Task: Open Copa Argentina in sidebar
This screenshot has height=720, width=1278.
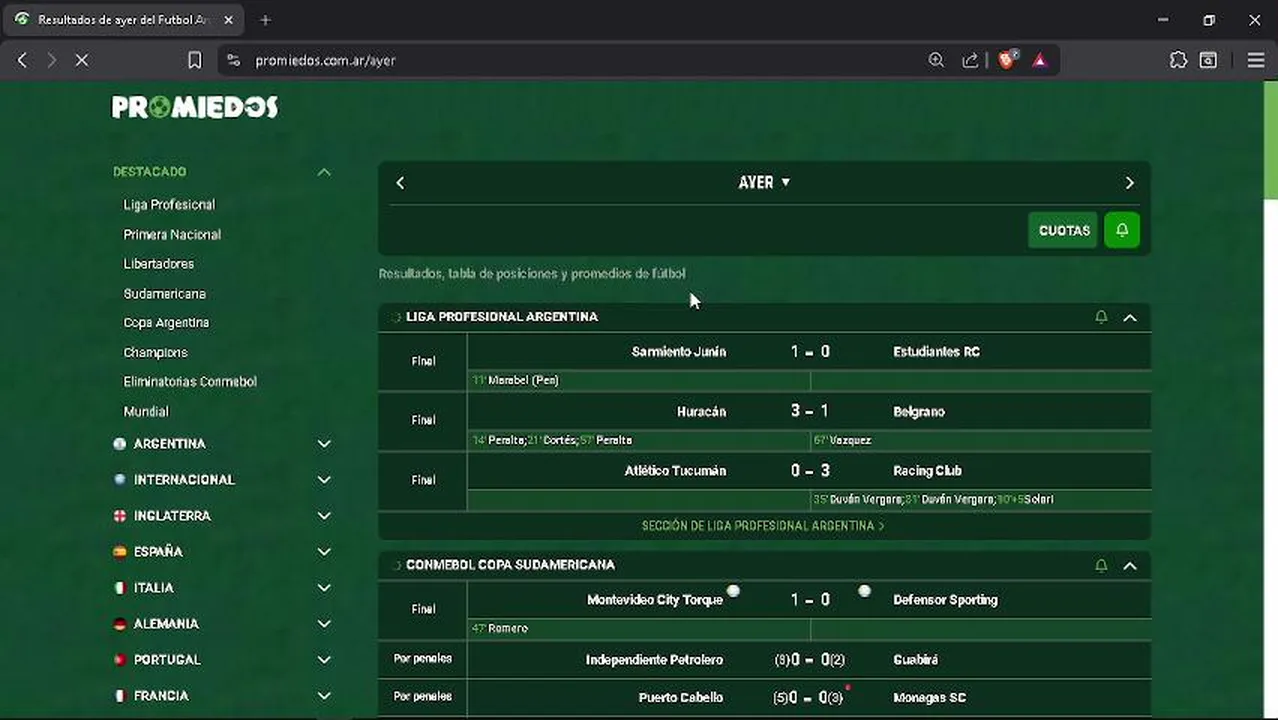Action: coord(166,323)
